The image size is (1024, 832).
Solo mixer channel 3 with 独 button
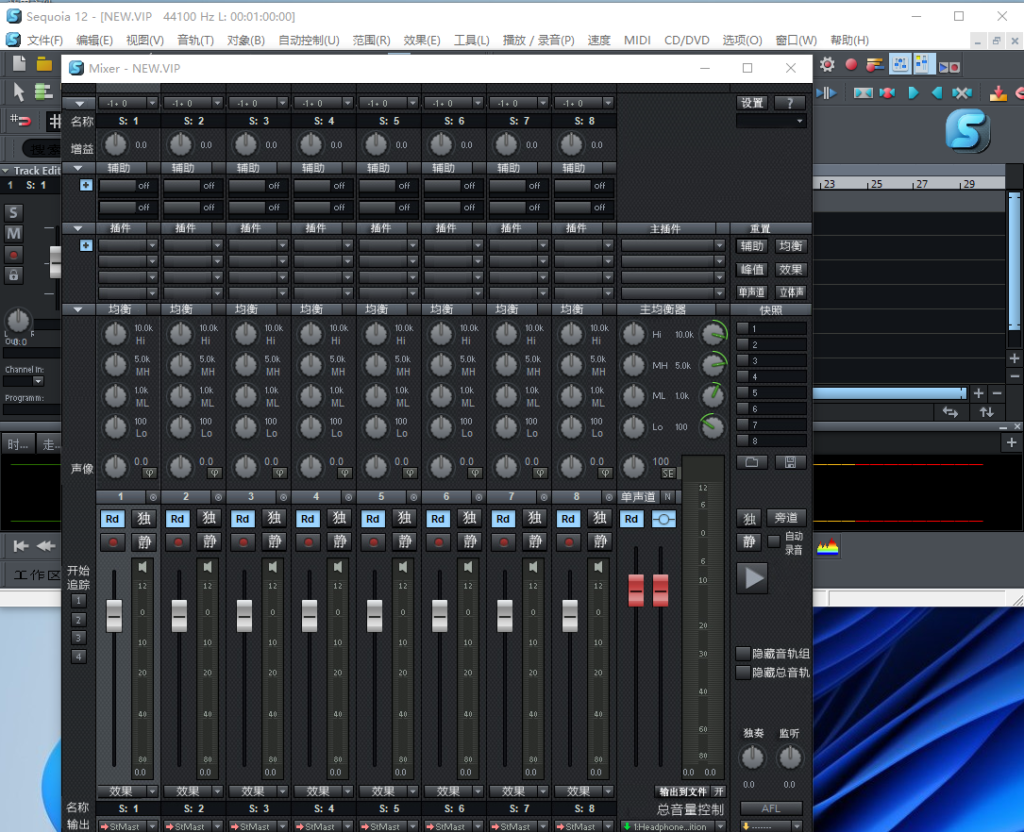274,519
